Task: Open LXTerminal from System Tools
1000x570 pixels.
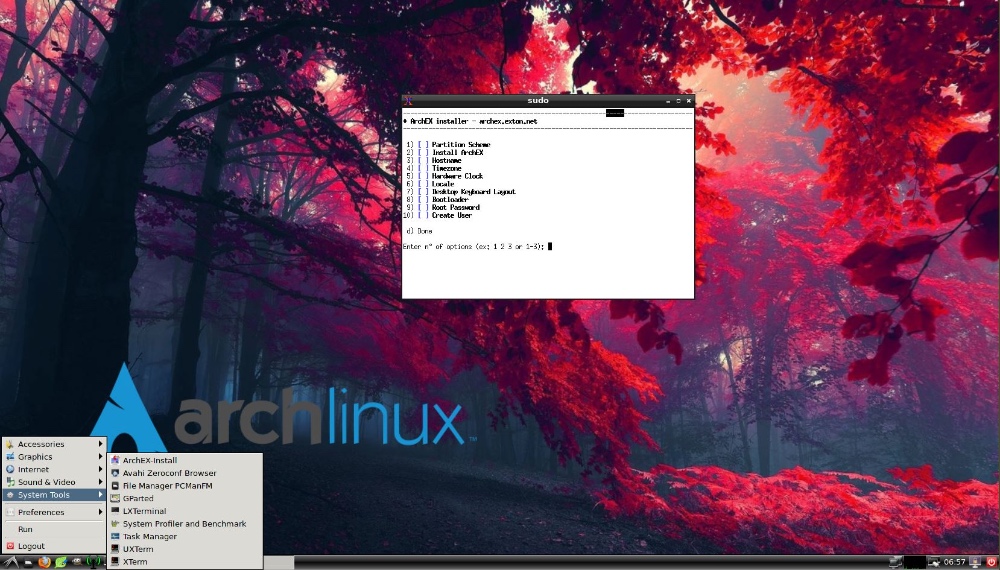Action: click(x=144, y=511)
